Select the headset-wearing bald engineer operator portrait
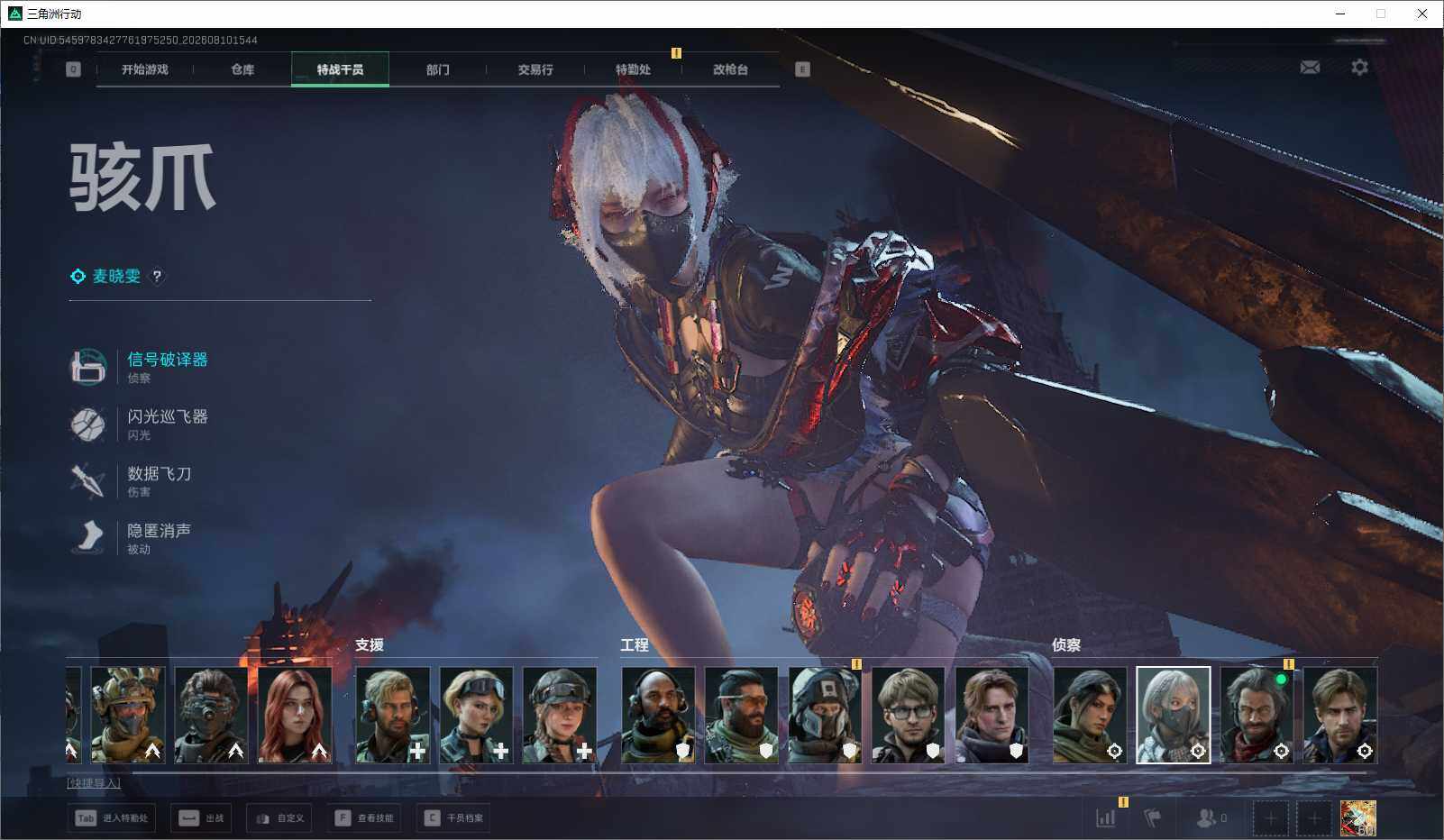This screenshot has height=840, width=1444. point(658,716)
